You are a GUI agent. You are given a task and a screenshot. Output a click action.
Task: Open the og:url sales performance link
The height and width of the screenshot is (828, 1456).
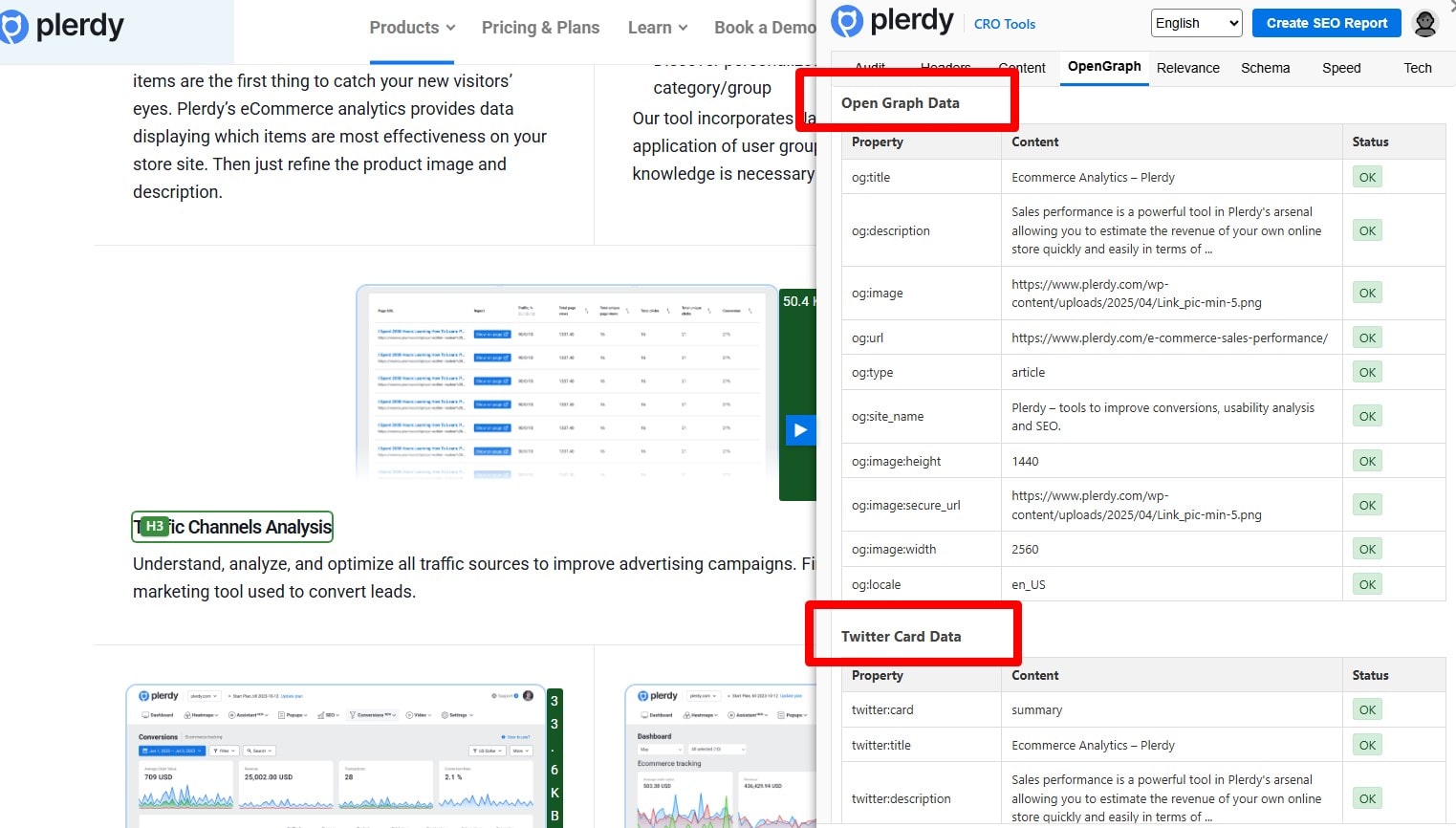tap(1171, 338)
